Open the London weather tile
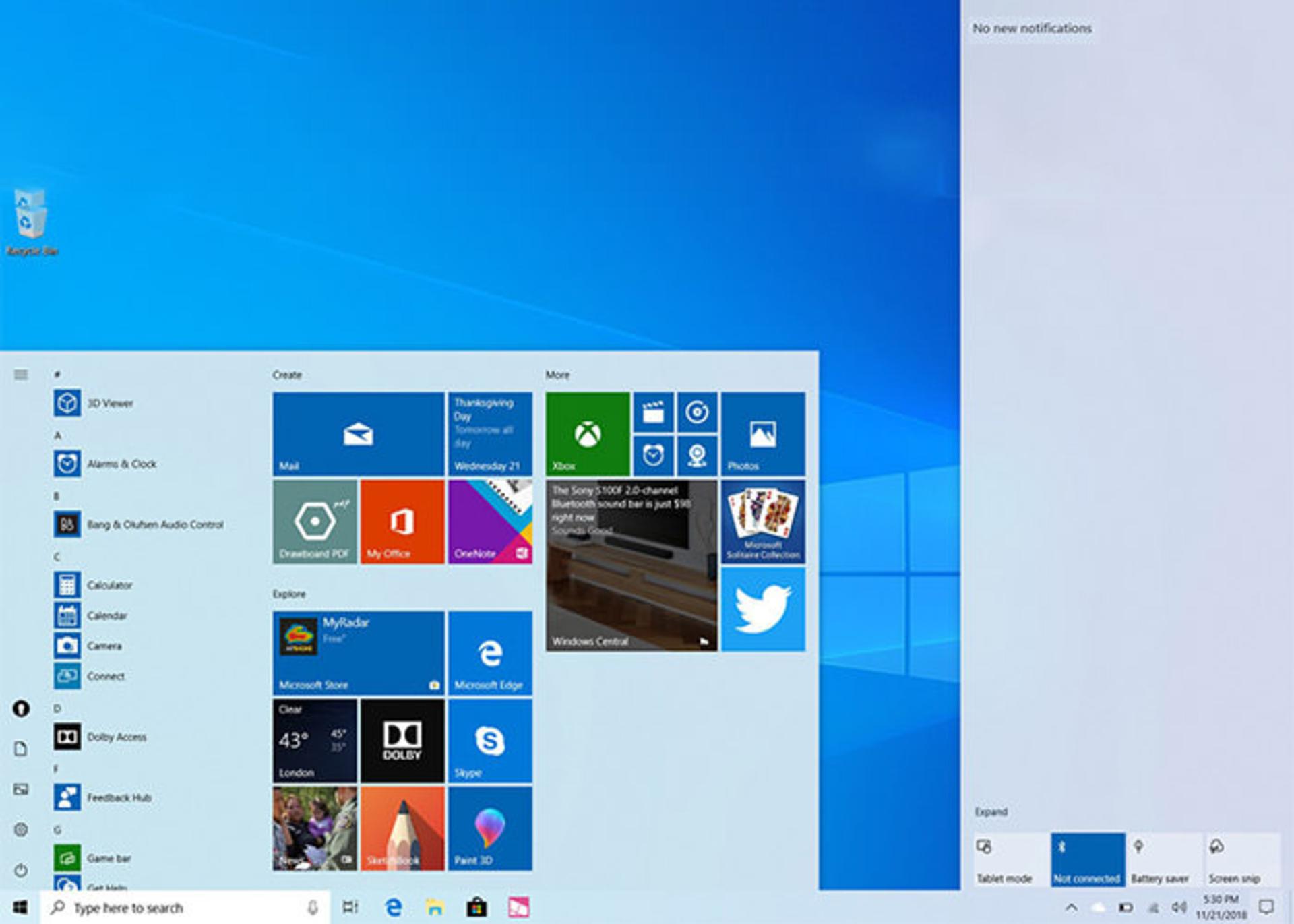This screenshot has height=924, width=1294. coord(315,741)
